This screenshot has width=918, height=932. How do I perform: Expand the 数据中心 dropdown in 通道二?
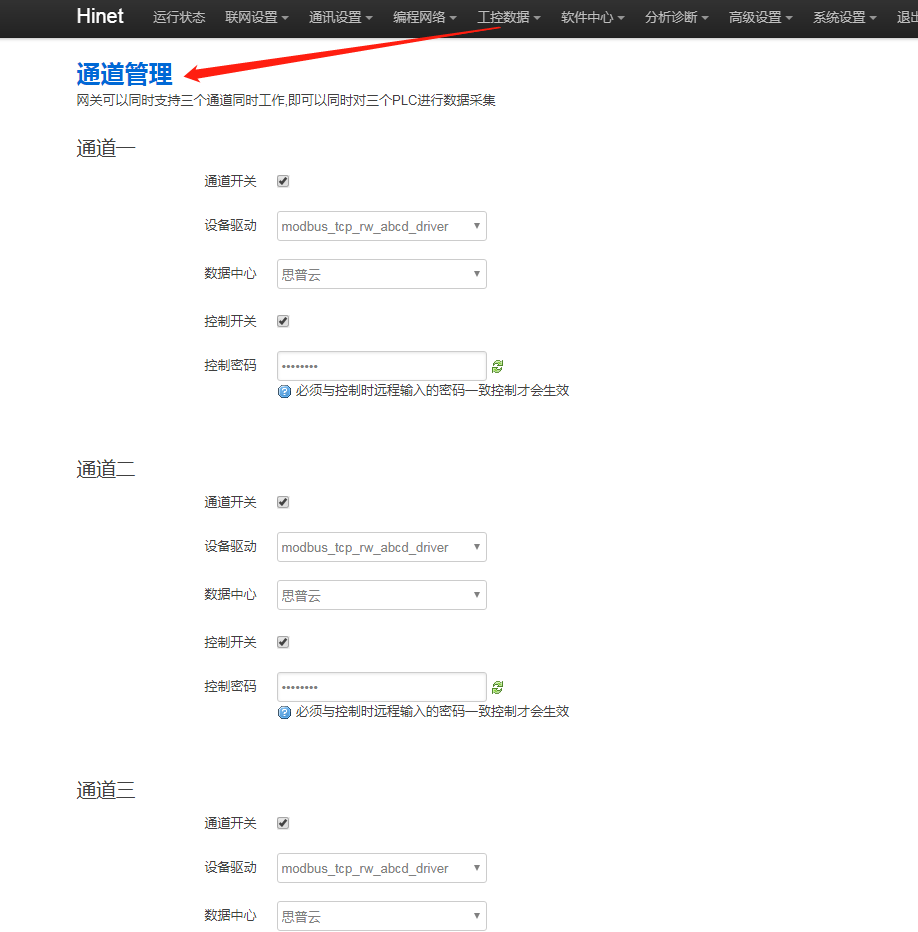point(381,596)
